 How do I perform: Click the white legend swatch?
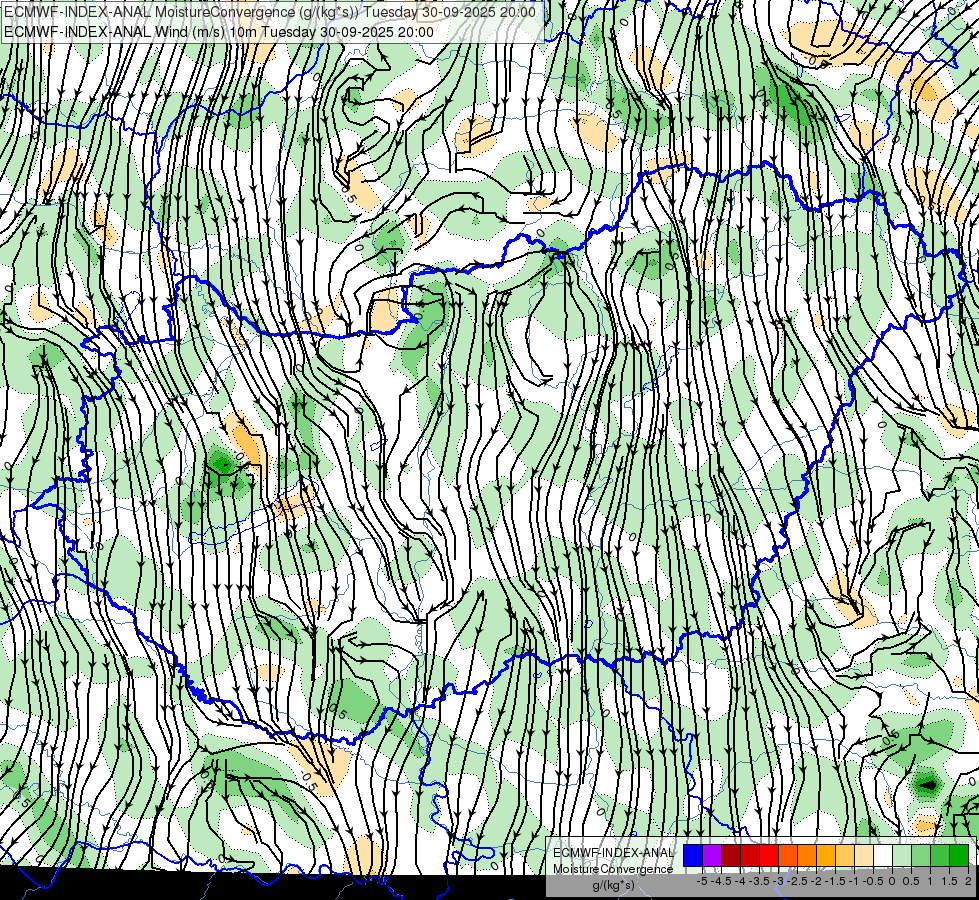click(x=883, y=855)
